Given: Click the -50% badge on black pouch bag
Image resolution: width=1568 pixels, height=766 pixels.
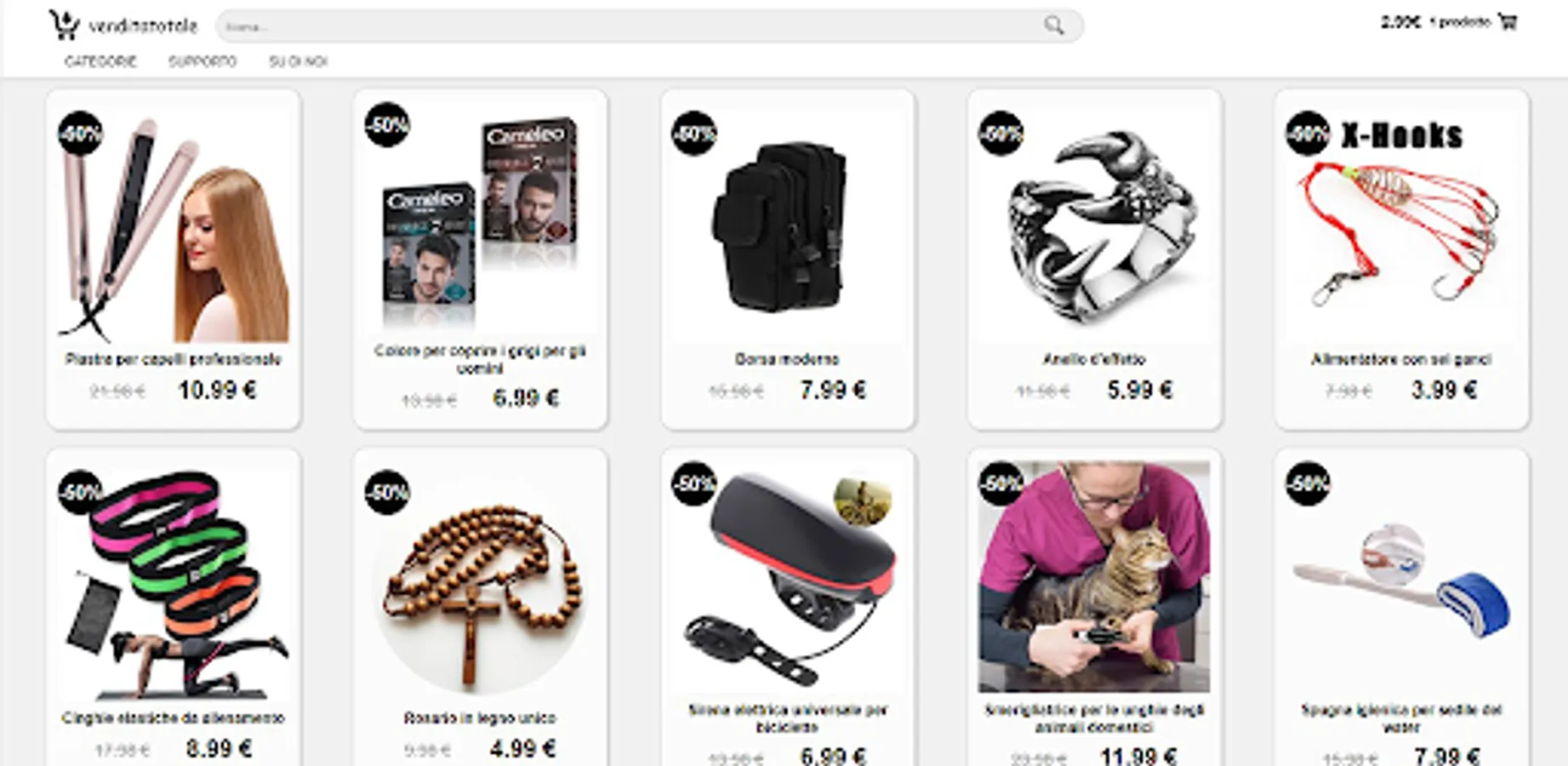Looking at the screenshot, I should click(694, 134).
